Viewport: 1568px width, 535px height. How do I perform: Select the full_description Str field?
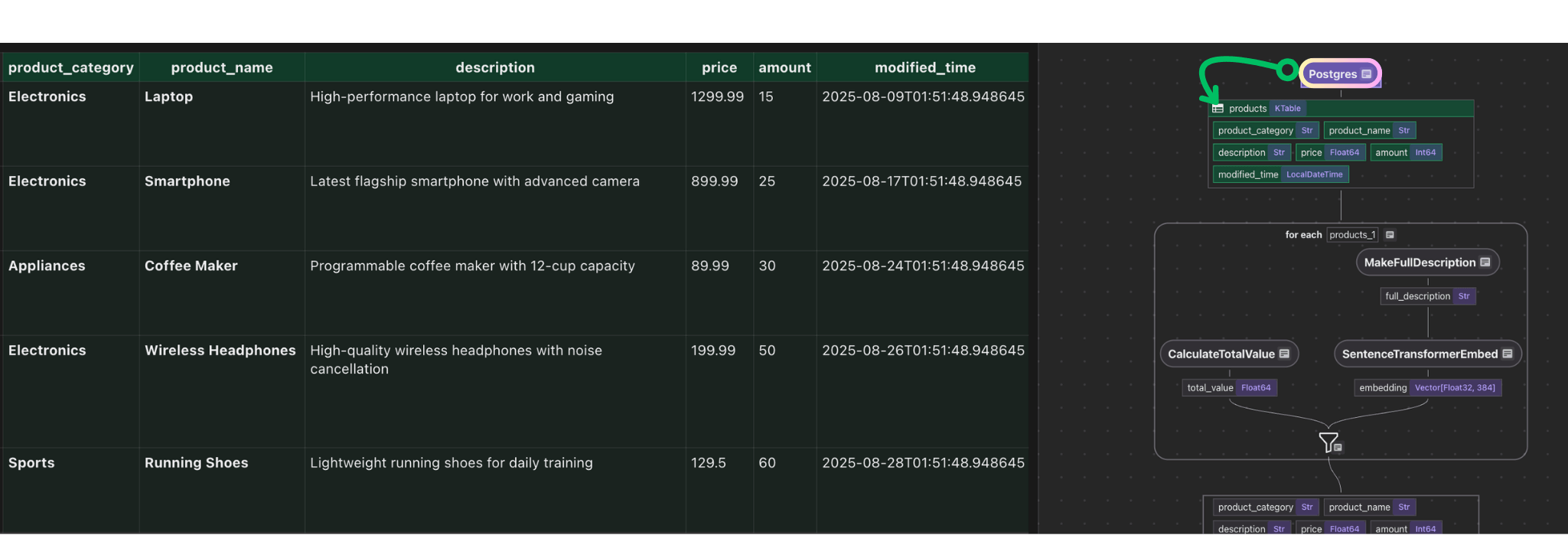point(1427,296)
